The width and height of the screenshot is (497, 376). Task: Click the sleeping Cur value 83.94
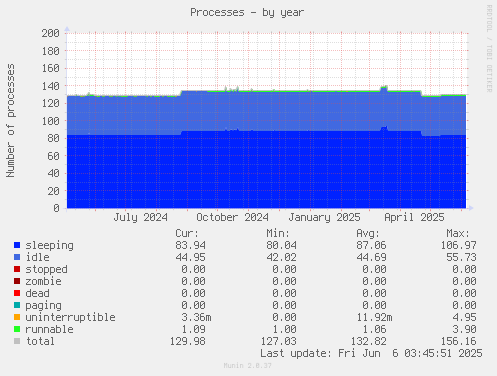point(190,245)
